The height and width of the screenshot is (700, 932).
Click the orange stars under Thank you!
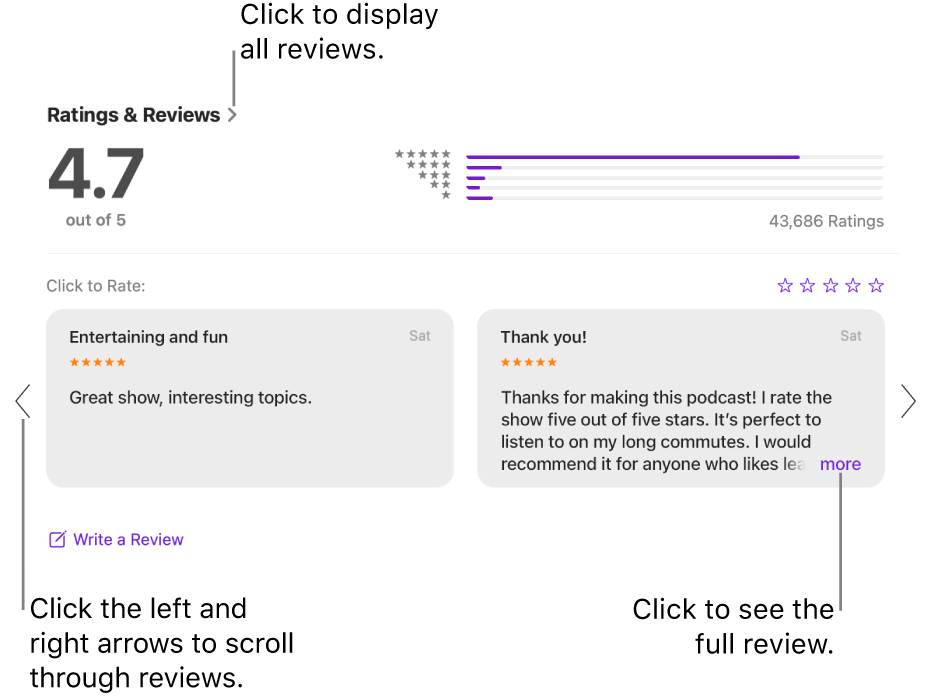coord(529,362)
